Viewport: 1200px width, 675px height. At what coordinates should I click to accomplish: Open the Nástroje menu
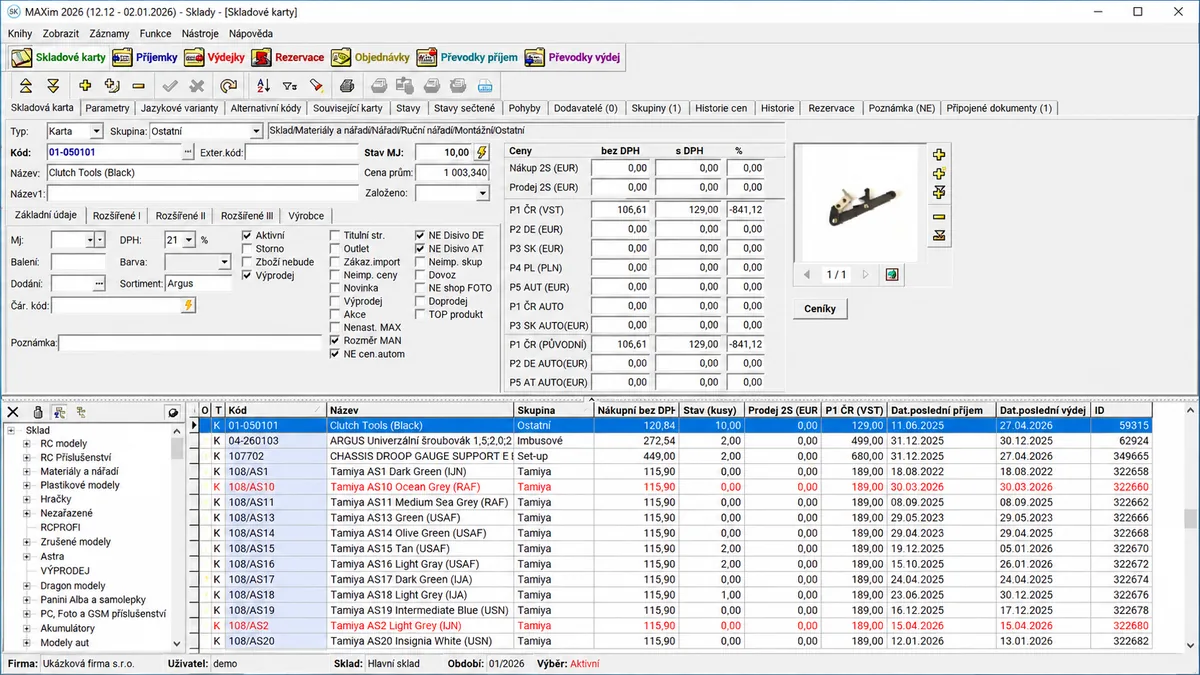pyautogui.click(x=200, y=33)
